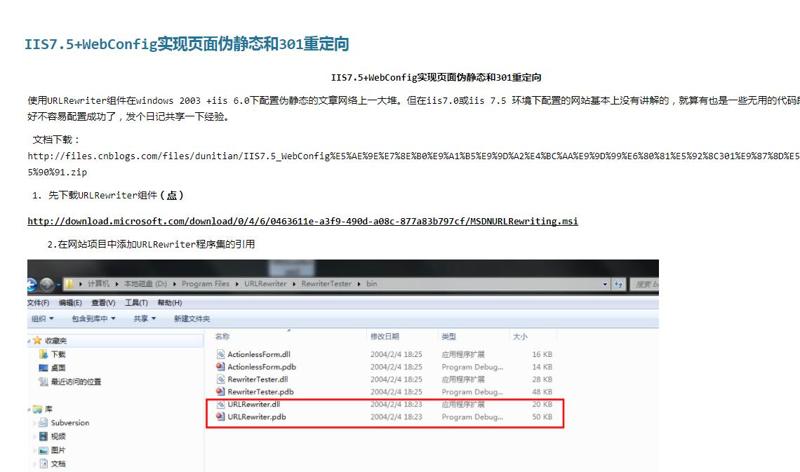Click the URLRewriter.pdb file icon
The image size is (800, 472).
[220, 416]
